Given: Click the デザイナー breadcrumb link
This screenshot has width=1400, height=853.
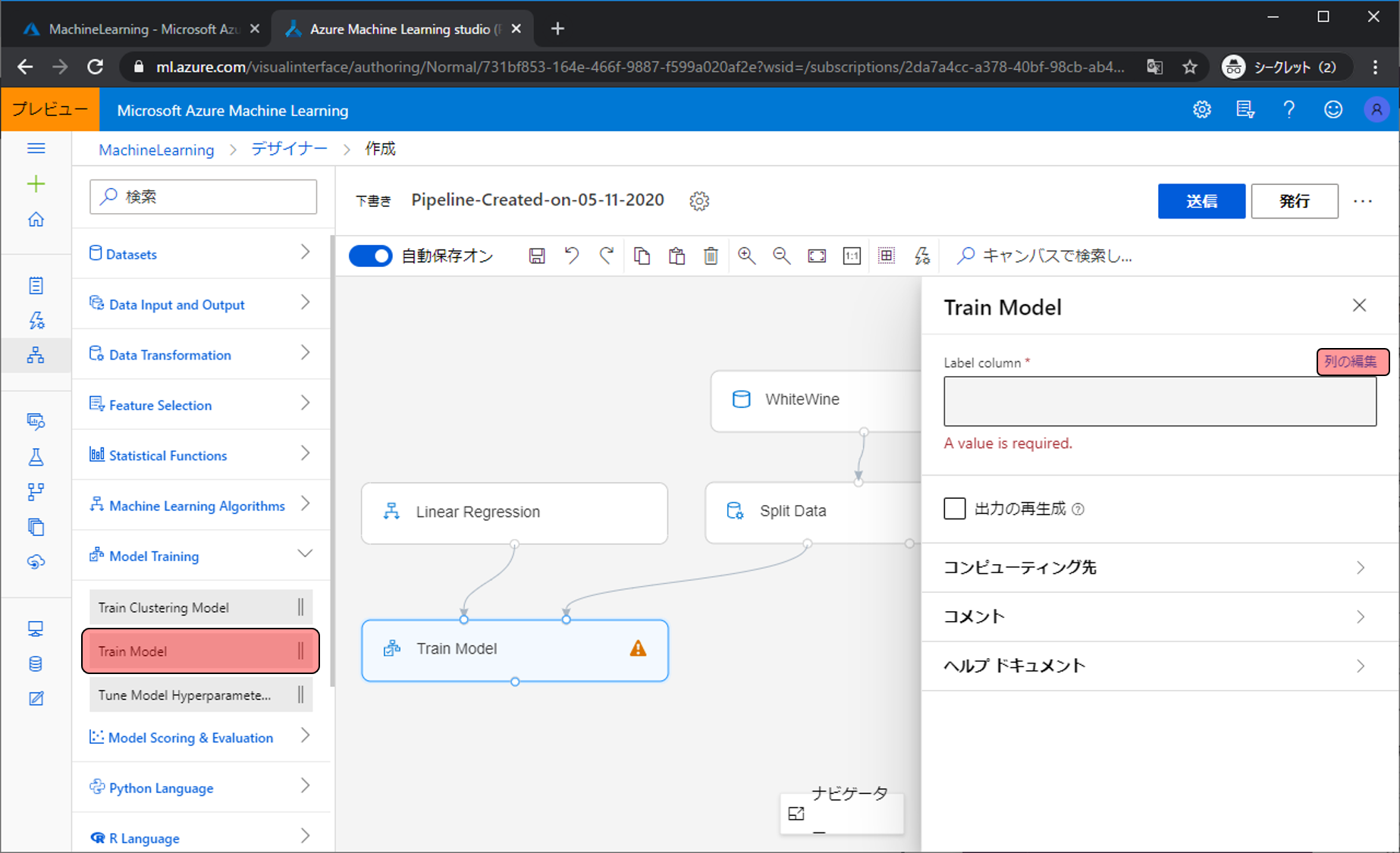Looking at the screenshot, I should point(289,149).
